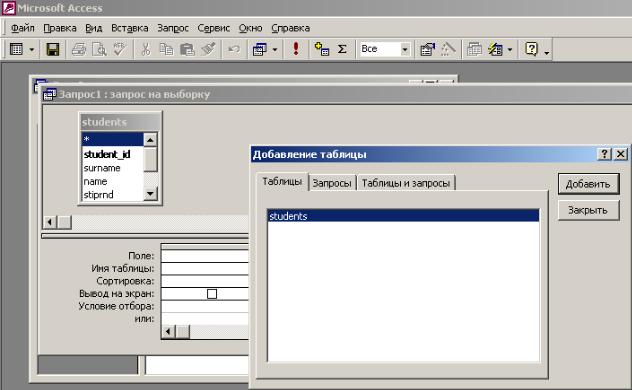
Task: Click left scroll arrow of table pane
Action: [x=50, y=222]
